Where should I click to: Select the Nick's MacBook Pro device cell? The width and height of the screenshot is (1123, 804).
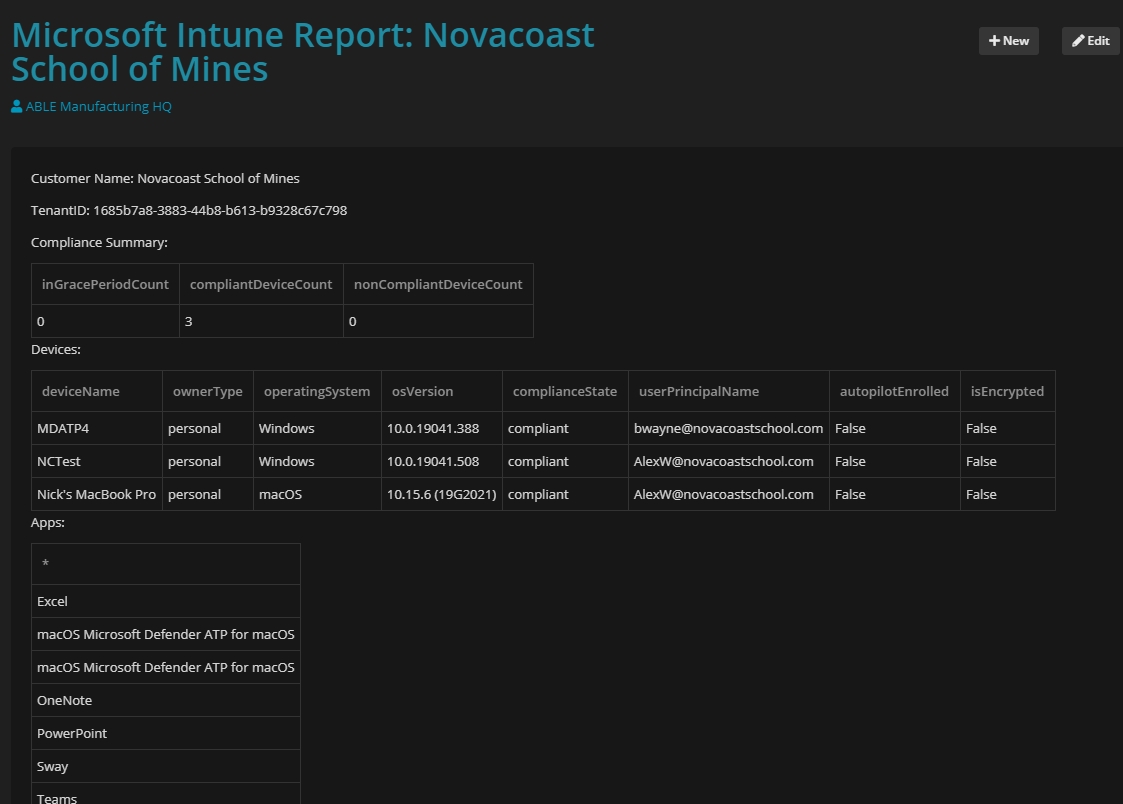[x=97, y=494]
